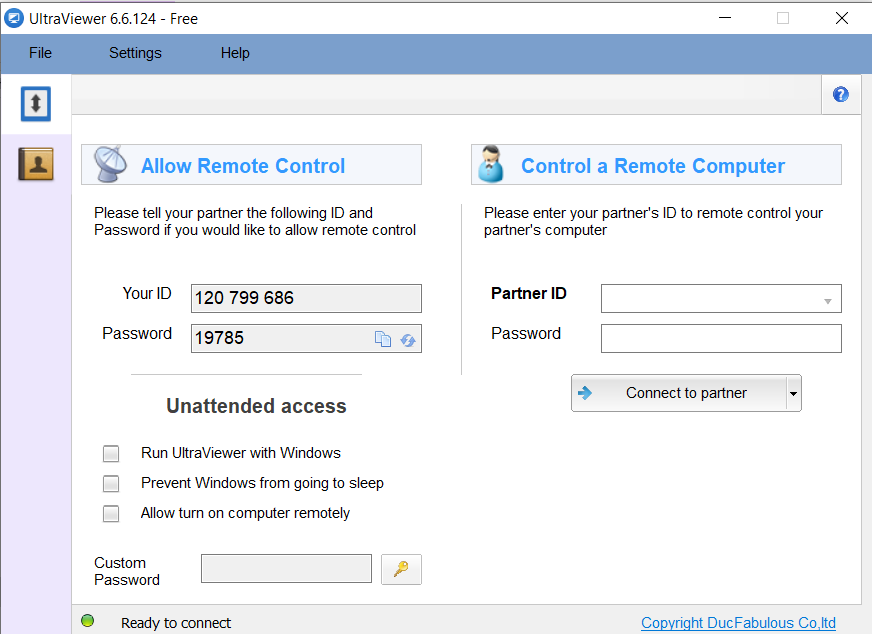Expand the Partner ID dropdown list
Screen dimensions: 872x634
(x=827, y=299)
